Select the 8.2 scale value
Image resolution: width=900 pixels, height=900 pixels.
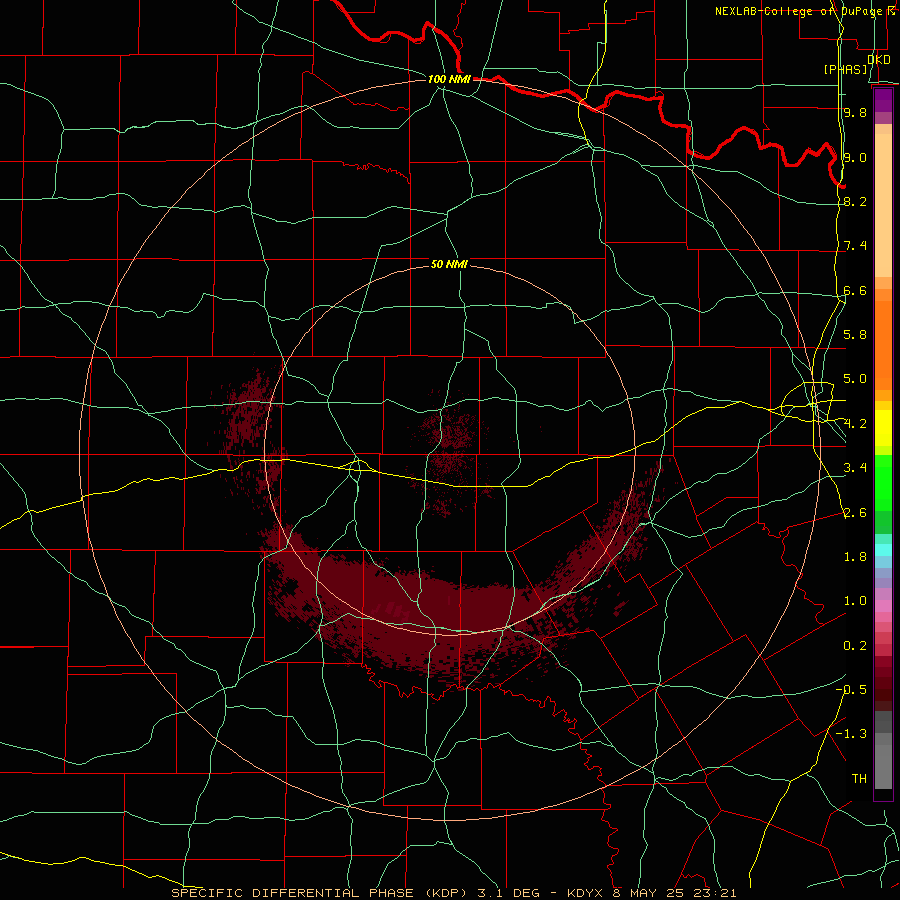(x=855, y=201)
